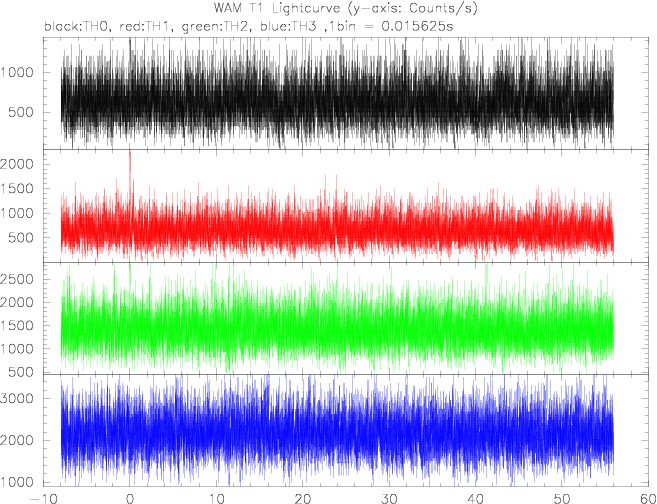Image resolution: width=657 pixels, height=504 pixels.
Task: Click y-axis label 500 of red TH1 panel
Action: tap(21, 238)
